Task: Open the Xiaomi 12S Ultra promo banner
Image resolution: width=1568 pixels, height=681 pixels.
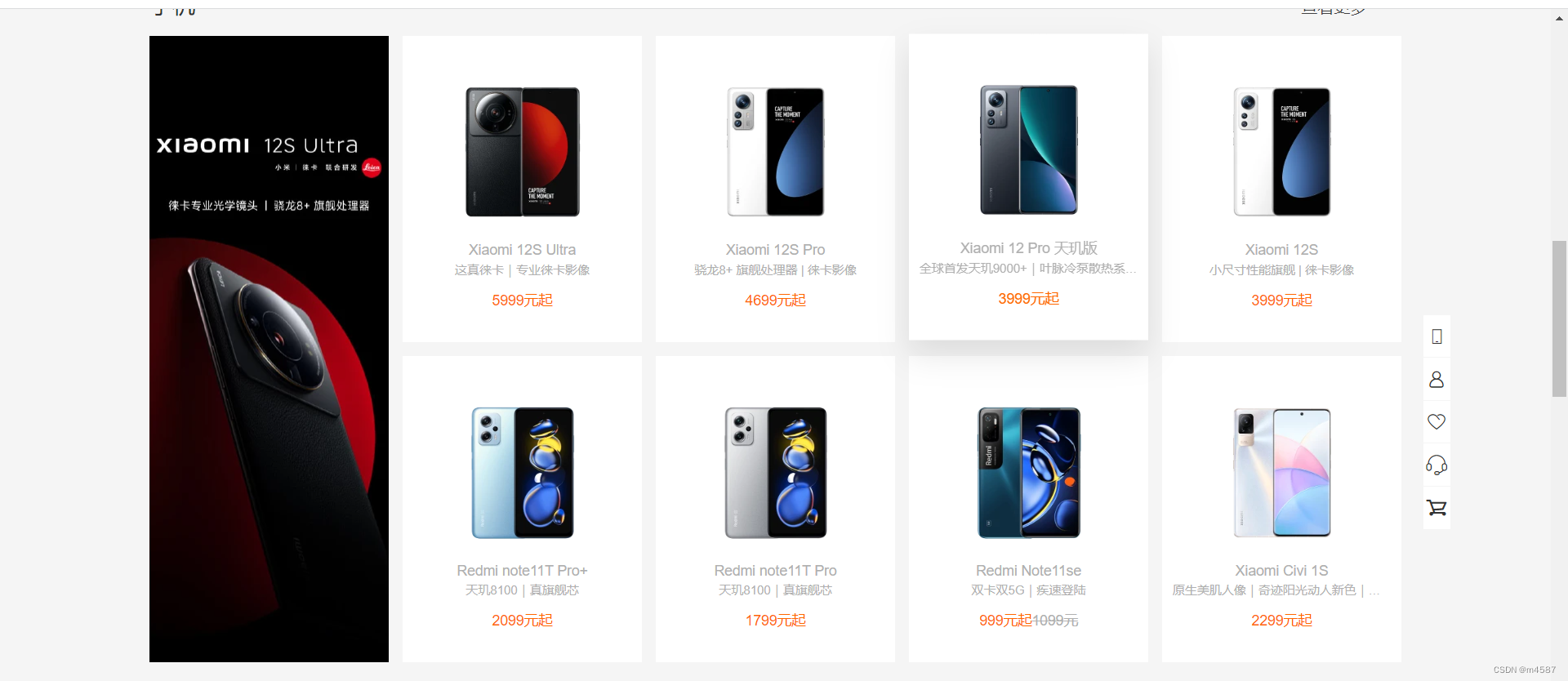Action: click(269, 349)
